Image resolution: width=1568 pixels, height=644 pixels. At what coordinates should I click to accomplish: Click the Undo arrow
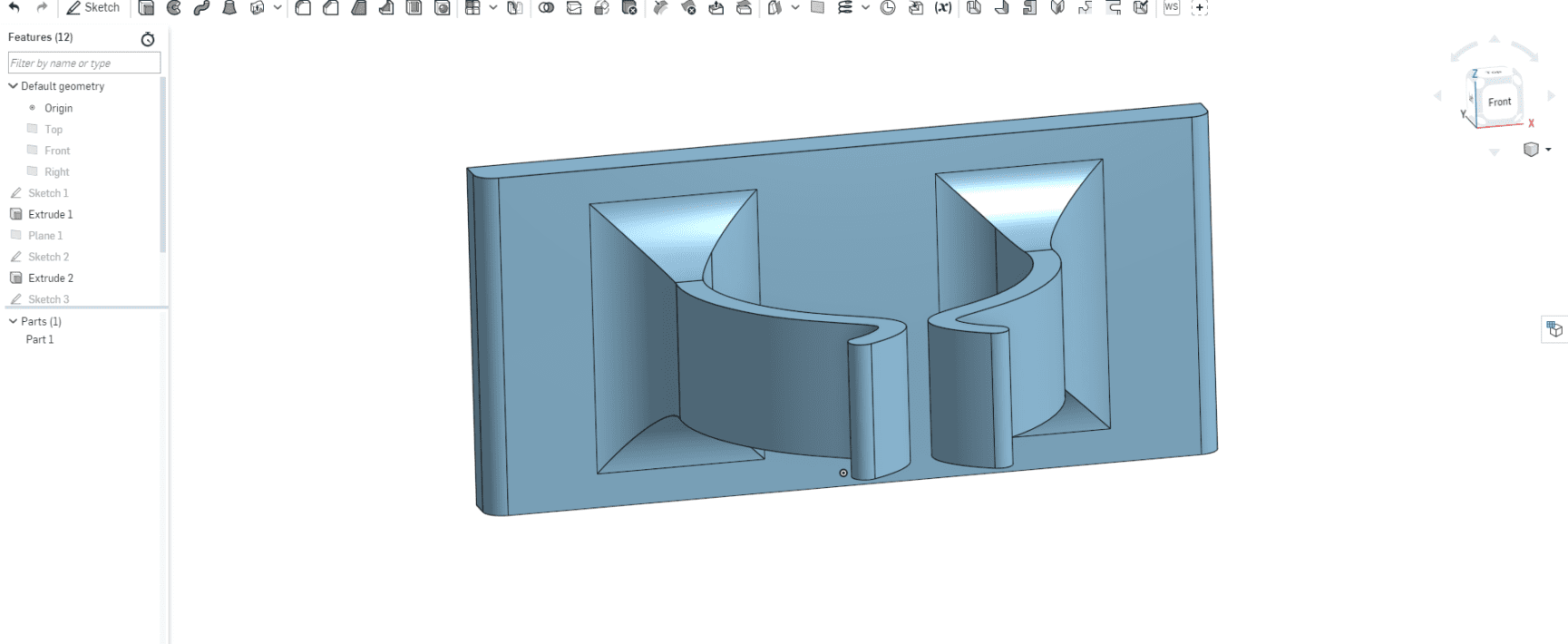point(15,7)
